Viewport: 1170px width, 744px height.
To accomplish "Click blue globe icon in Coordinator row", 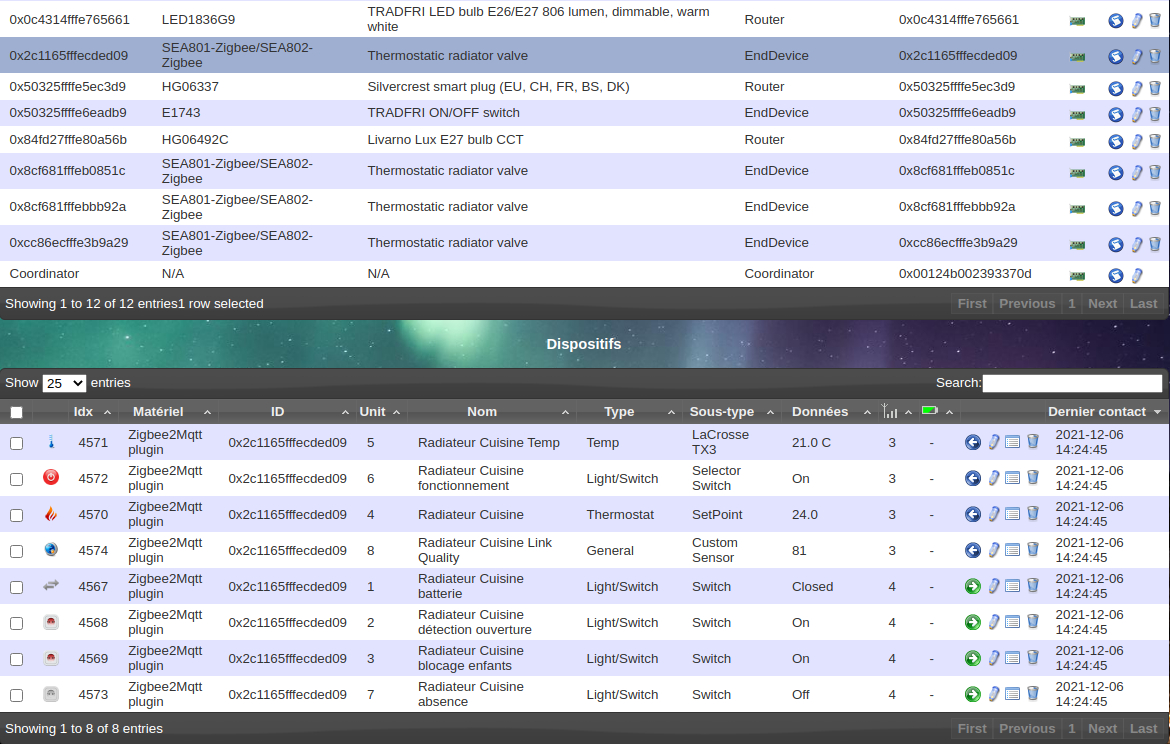I will [x=1115, y=275].
